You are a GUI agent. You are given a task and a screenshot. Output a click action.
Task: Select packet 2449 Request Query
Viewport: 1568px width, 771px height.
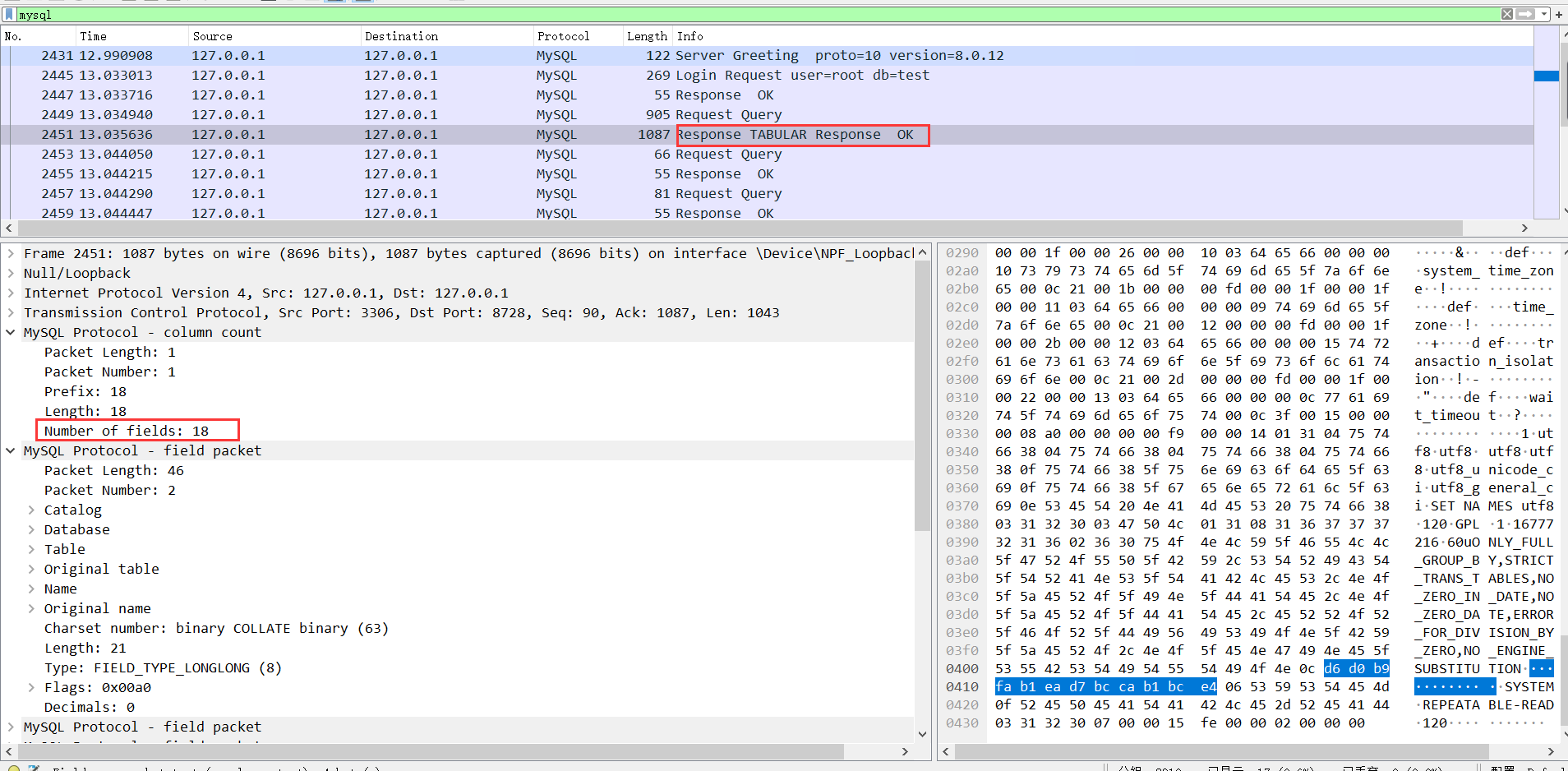768,115
